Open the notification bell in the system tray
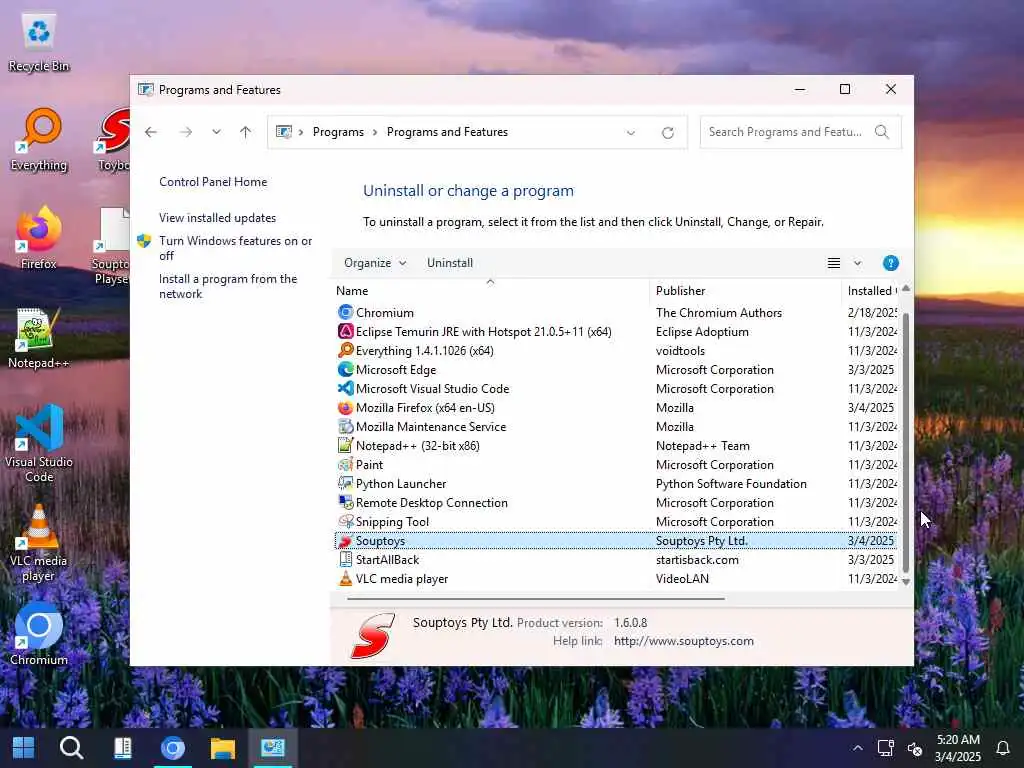The image size is (1024, 768). tap(1003, 748)
